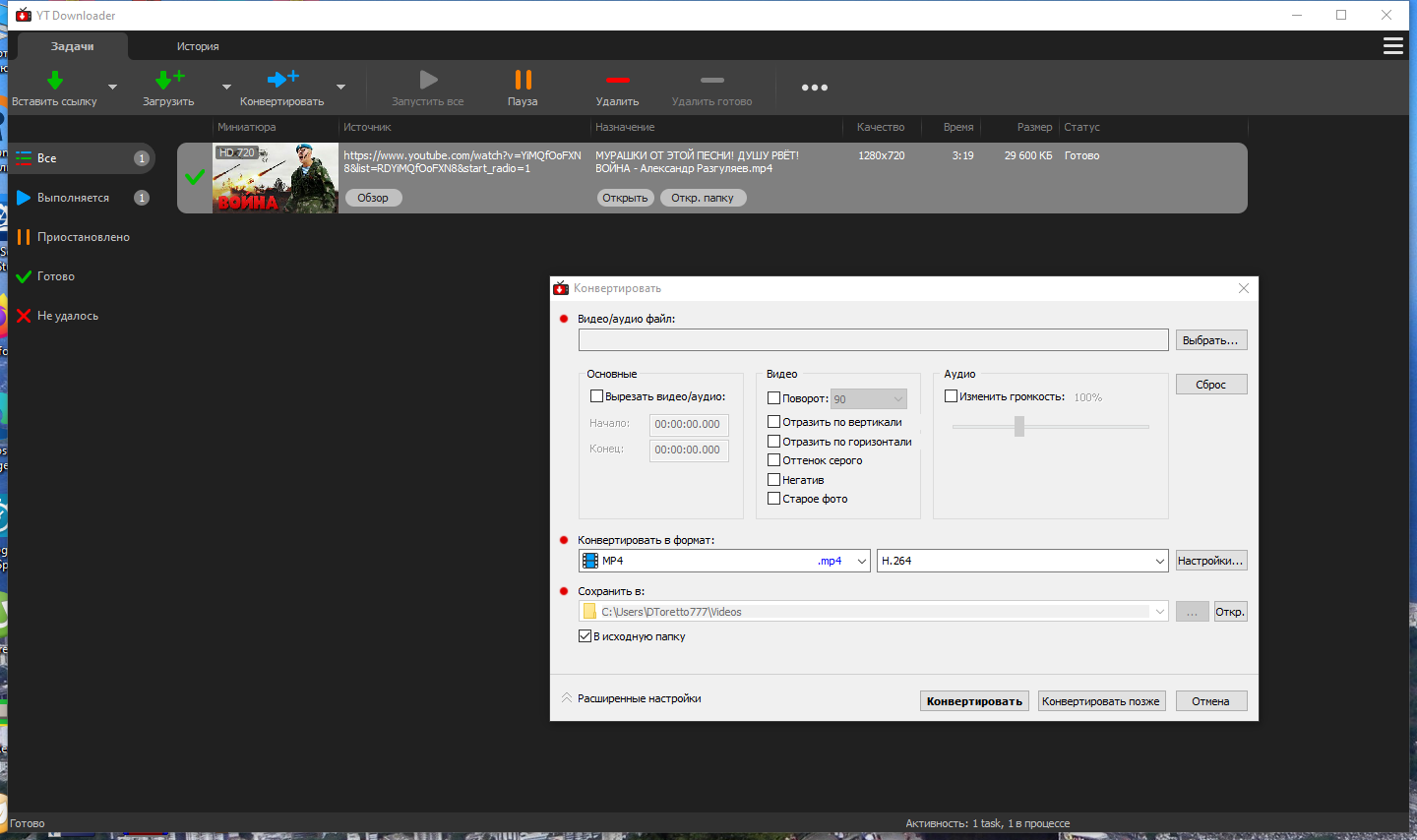Click the video/audio file path field
The width and height of the screenshot is (1417, 840).
[874, 340]
